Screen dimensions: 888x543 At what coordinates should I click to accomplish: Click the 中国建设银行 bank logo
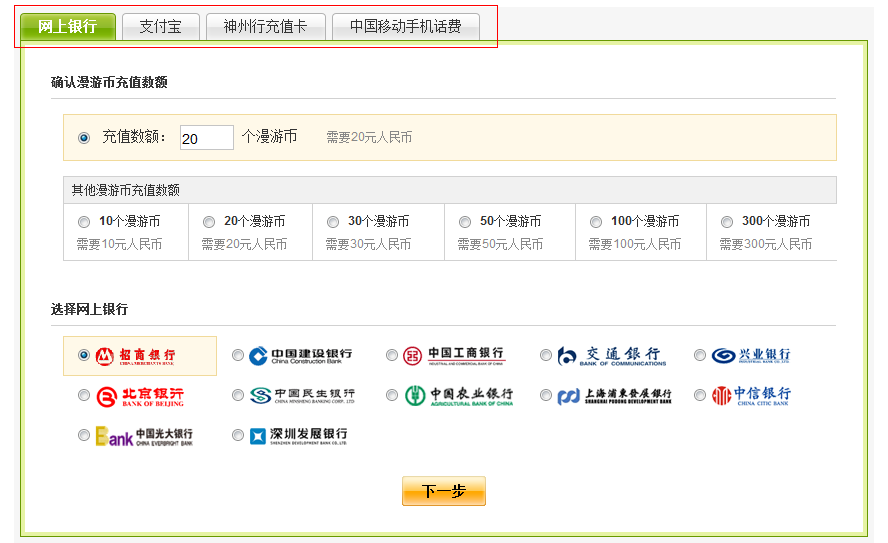click(301, 356)
